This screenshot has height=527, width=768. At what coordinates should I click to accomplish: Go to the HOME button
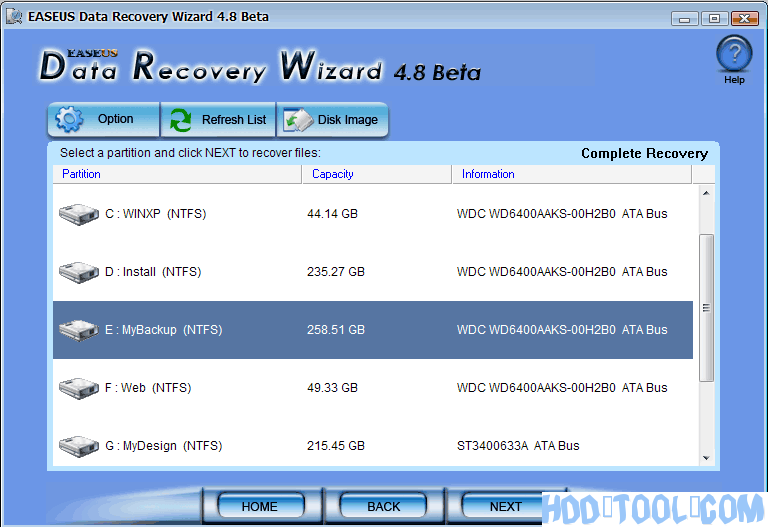[x=261, y=506]
